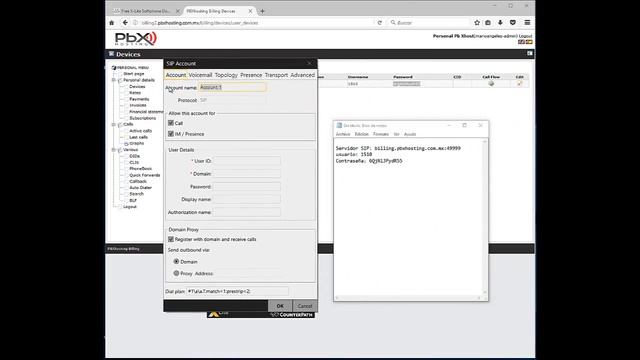This screenshot has width=640, height=360.
Task: Open Start page in the personal menu
Action: pos(134,74)
